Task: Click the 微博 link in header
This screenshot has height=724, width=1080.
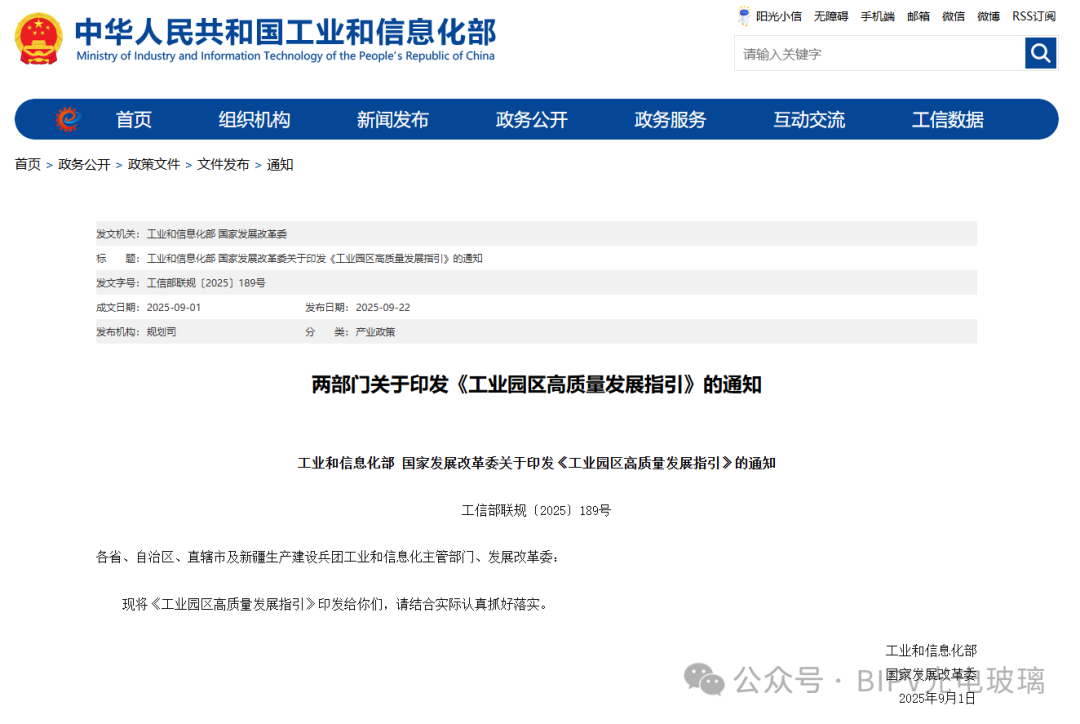Action: tap(988, 17)
